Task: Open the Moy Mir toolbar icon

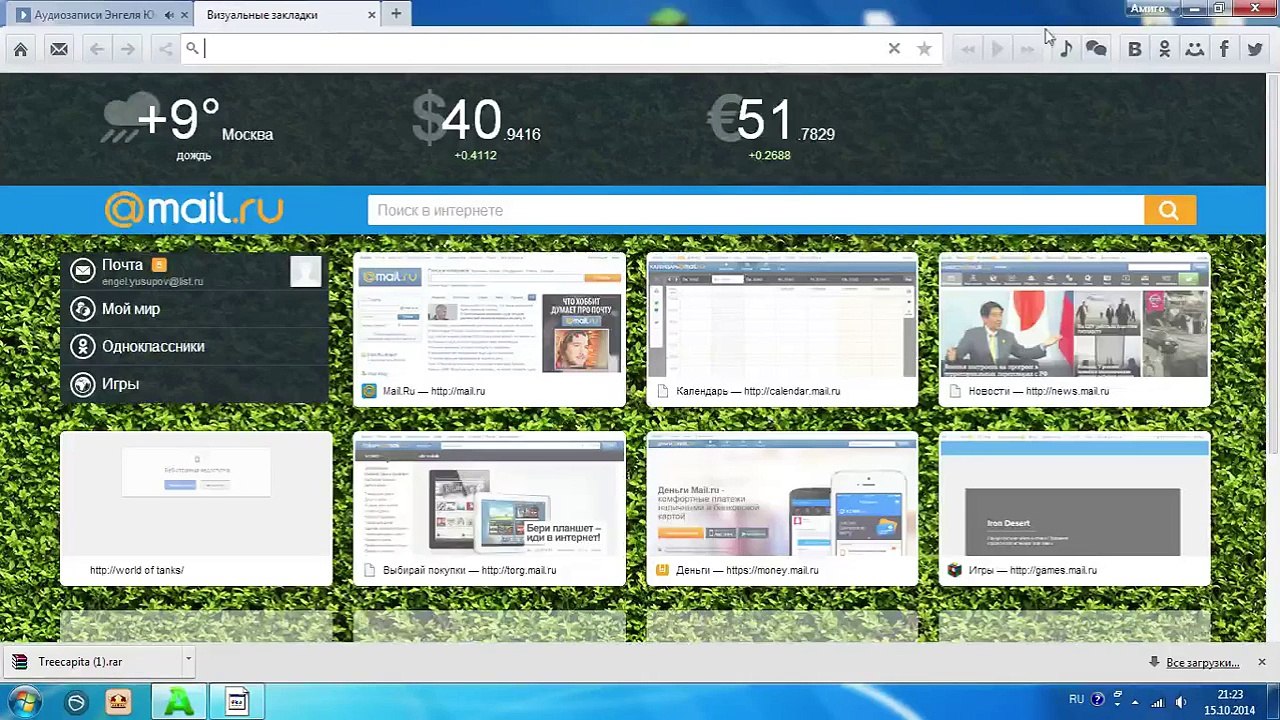Action: tap(1194, 49)
